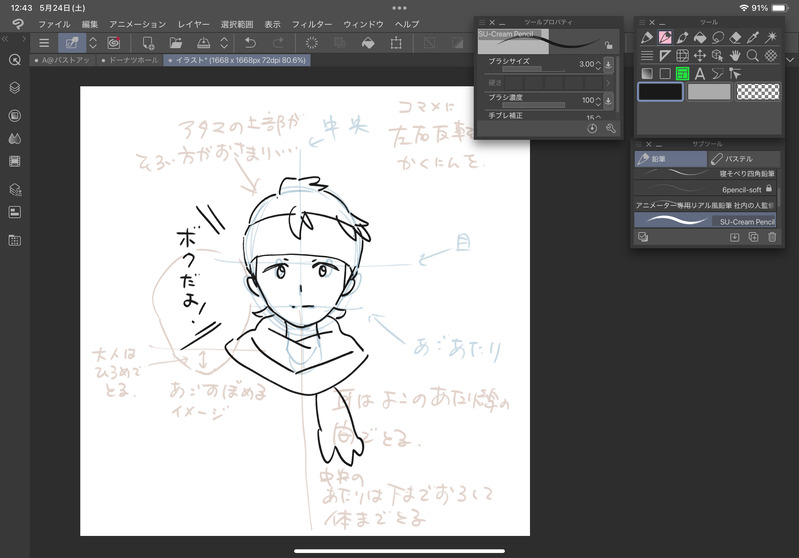
Task: Select the Zoom magnifier tool
Action: point(753,55)
